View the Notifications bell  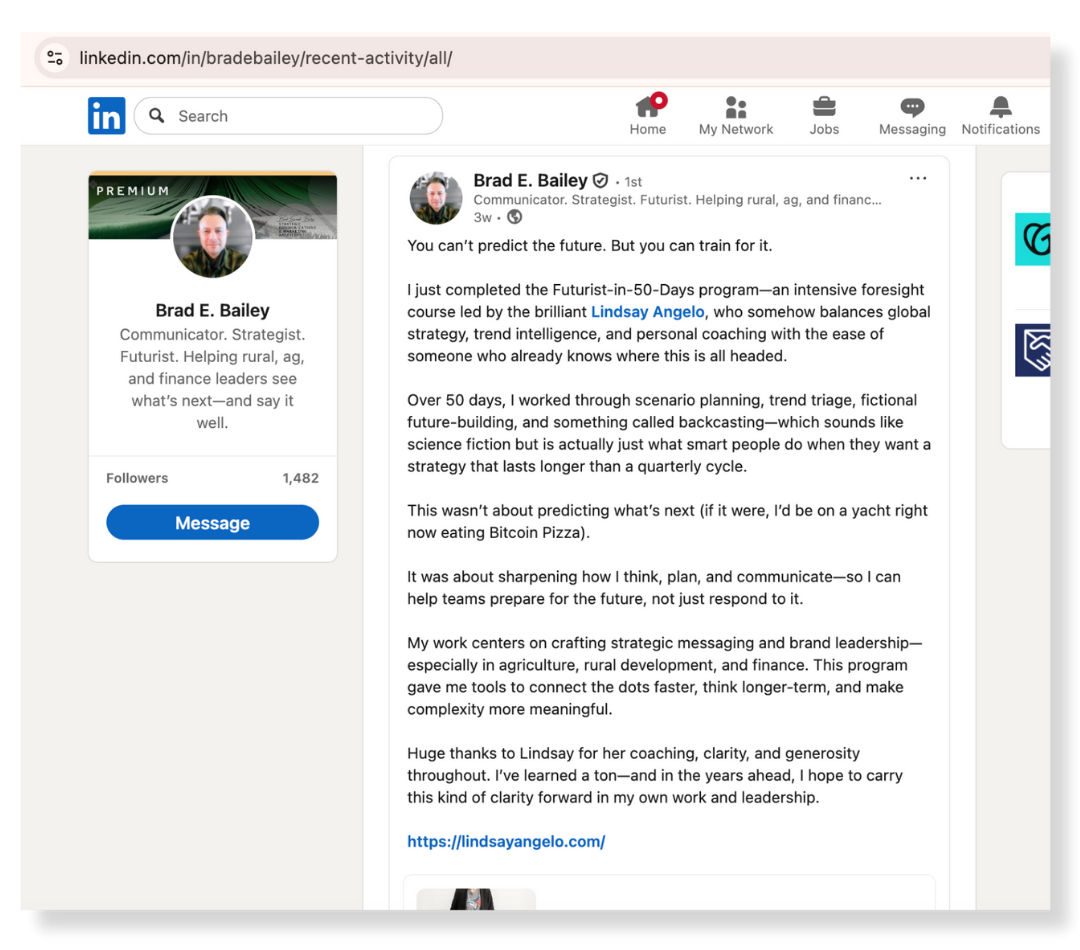[x=1000, y=115]
